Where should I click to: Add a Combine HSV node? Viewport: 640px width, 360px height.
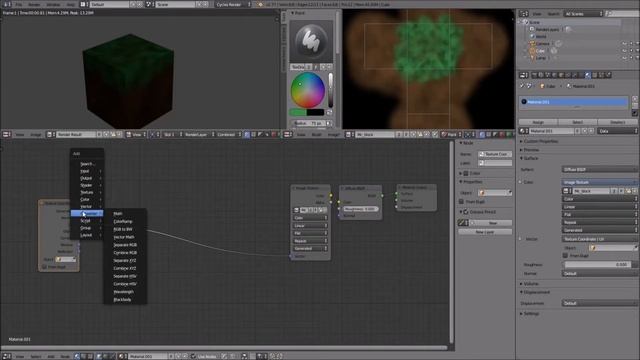(x=125, y=284)
